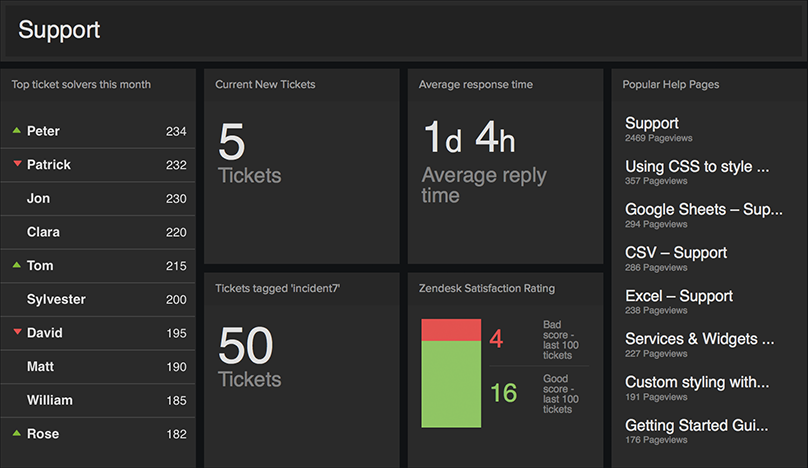808x468 pixels.
Task: Open the Using CSS to style help page
Action: point(696,166)
